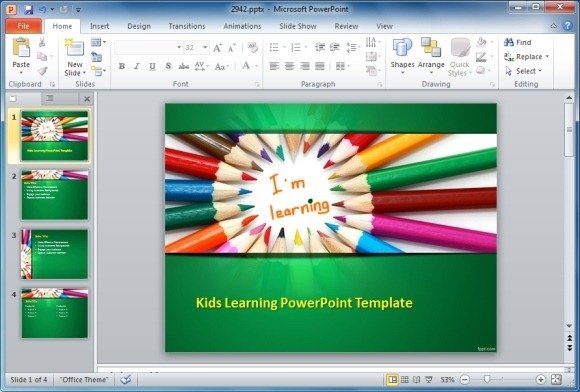Click Fit slide to current window icon

(556, 379)
